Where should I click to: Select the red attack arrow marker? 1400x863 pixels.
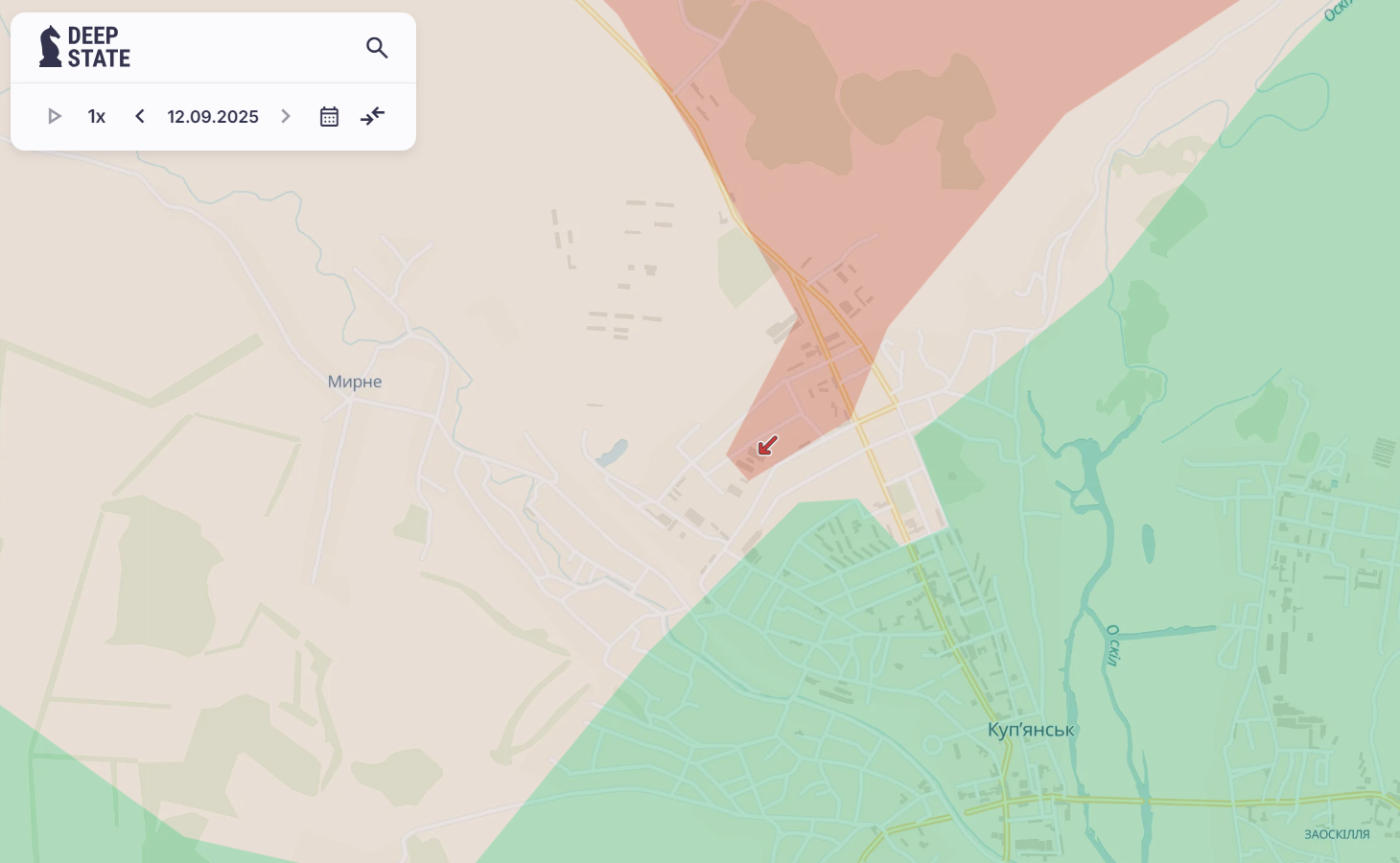point(767,446)
